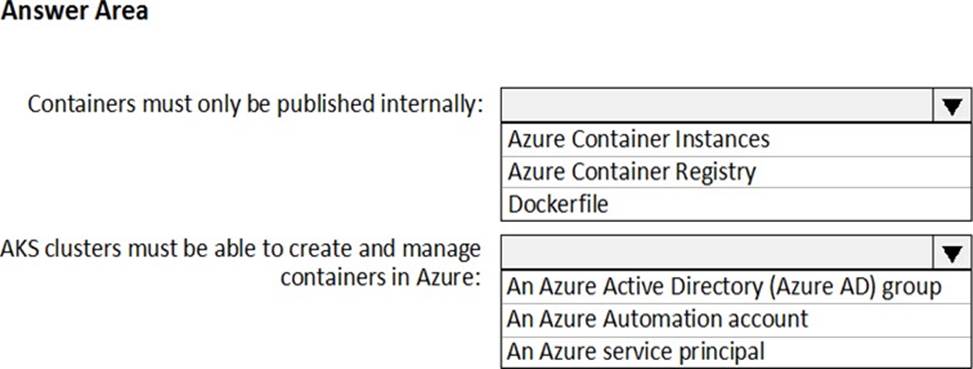Choose Azure Container Registry option
Screen dimensions: 973x369
735,172
